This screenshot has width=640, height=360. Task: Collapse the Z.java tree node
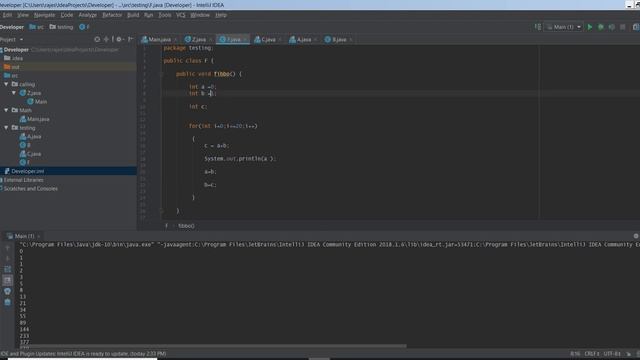coord(14,93)
